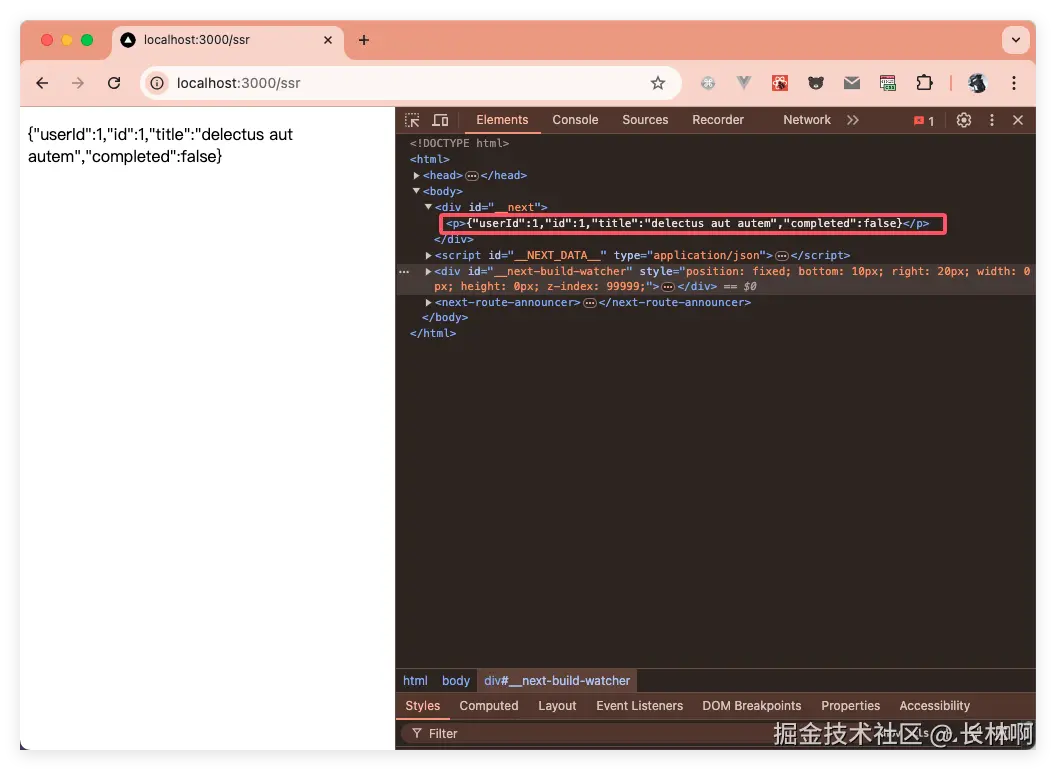Select html in the breadcrumb bar

(x=415, y=680)
